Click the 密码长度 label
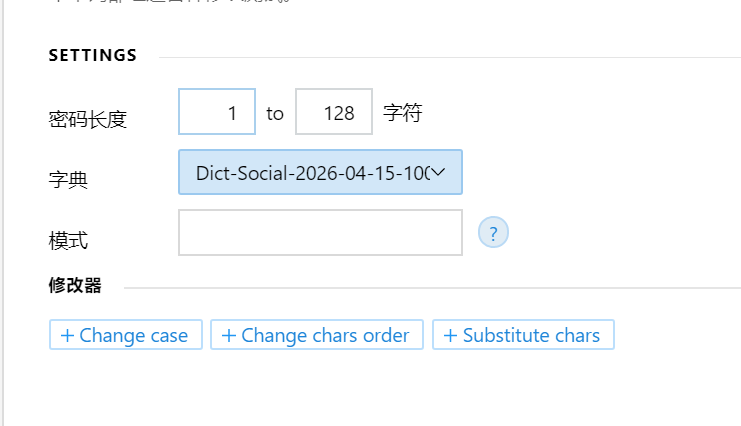 [87, 119]
